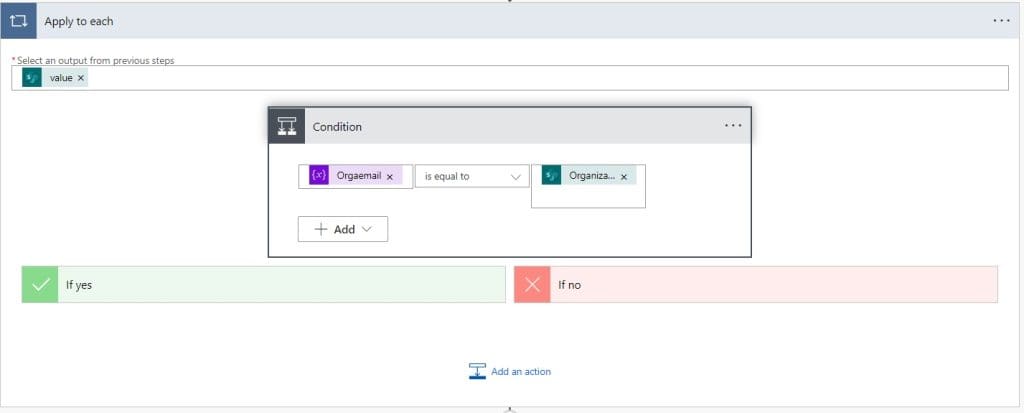This screenshot has width=1024, height=413.
Task: Open the 'is equal to' operator dropdown
Action: 472,176
